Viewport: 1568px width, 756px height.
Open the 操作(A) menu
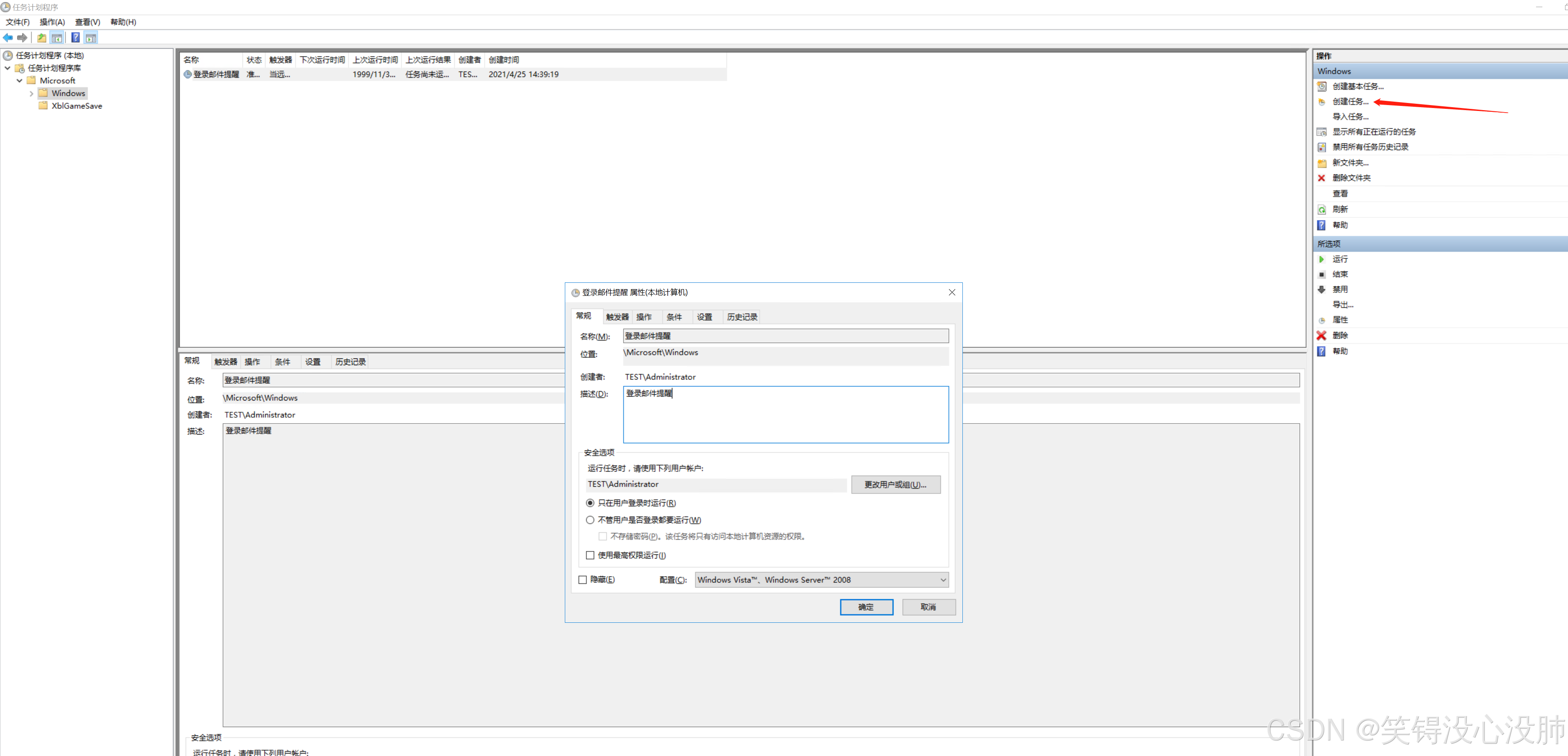(x=52, y=22)
